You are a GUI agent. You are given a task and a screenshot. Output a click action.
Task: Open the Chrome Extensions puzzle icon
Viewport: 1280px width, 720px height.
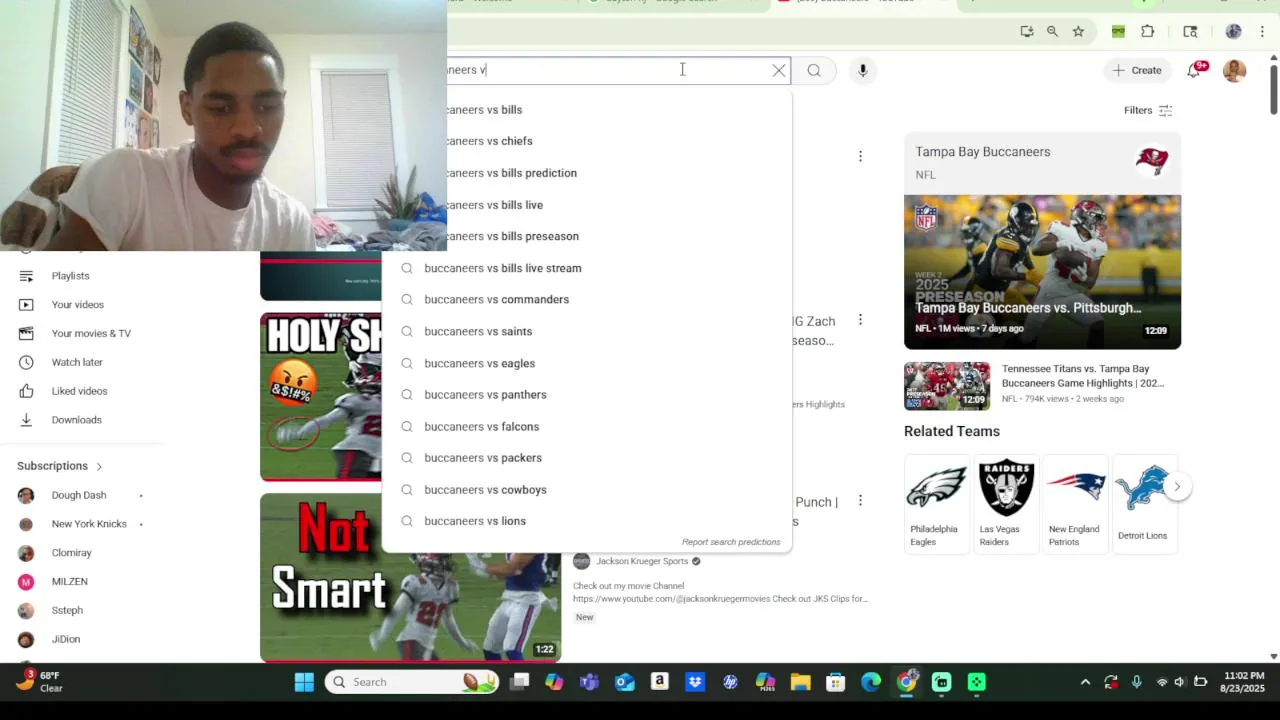pyautogui.click(x=1147, y=32)
